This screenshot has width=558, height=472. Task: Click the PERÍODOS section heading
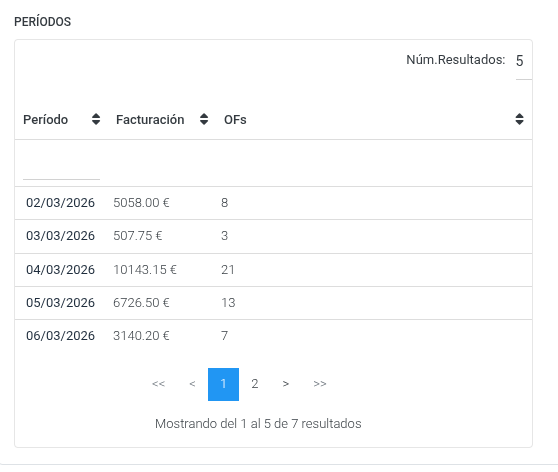pos(43,22)
